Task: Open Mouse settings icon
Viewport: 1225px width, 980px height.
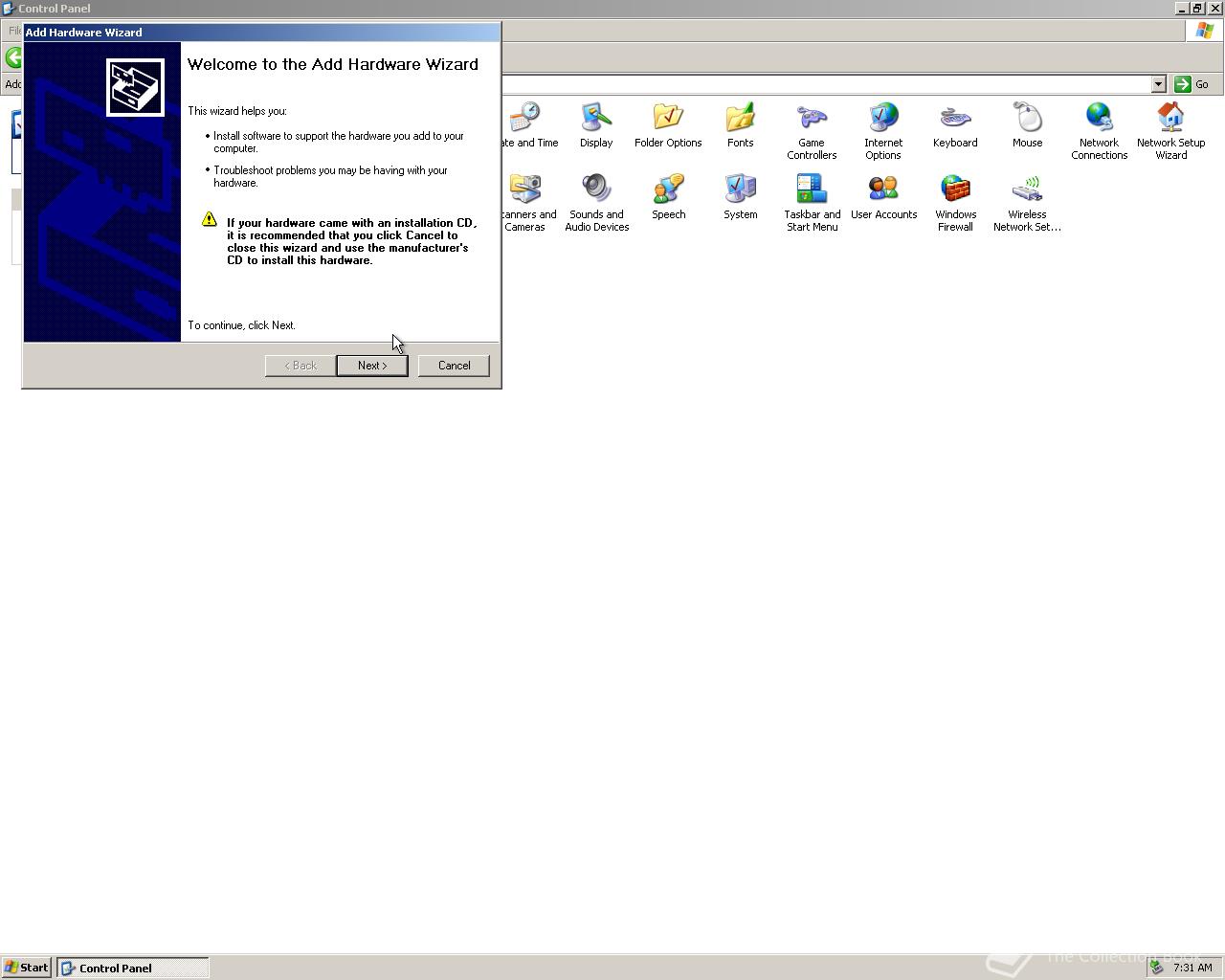Action: [x=1027, y=119]
